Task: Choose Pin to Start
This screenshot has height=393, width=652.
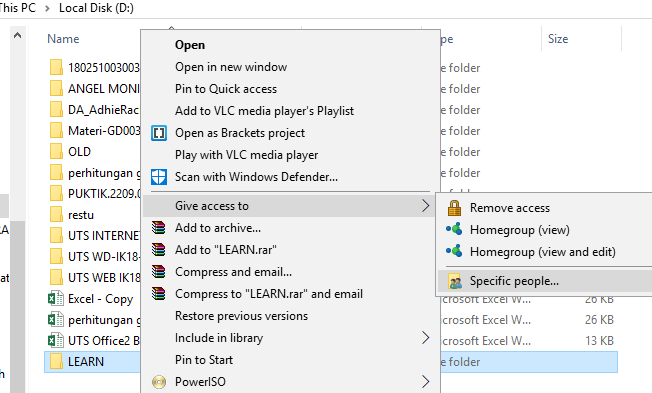Action: pos(204,360)
